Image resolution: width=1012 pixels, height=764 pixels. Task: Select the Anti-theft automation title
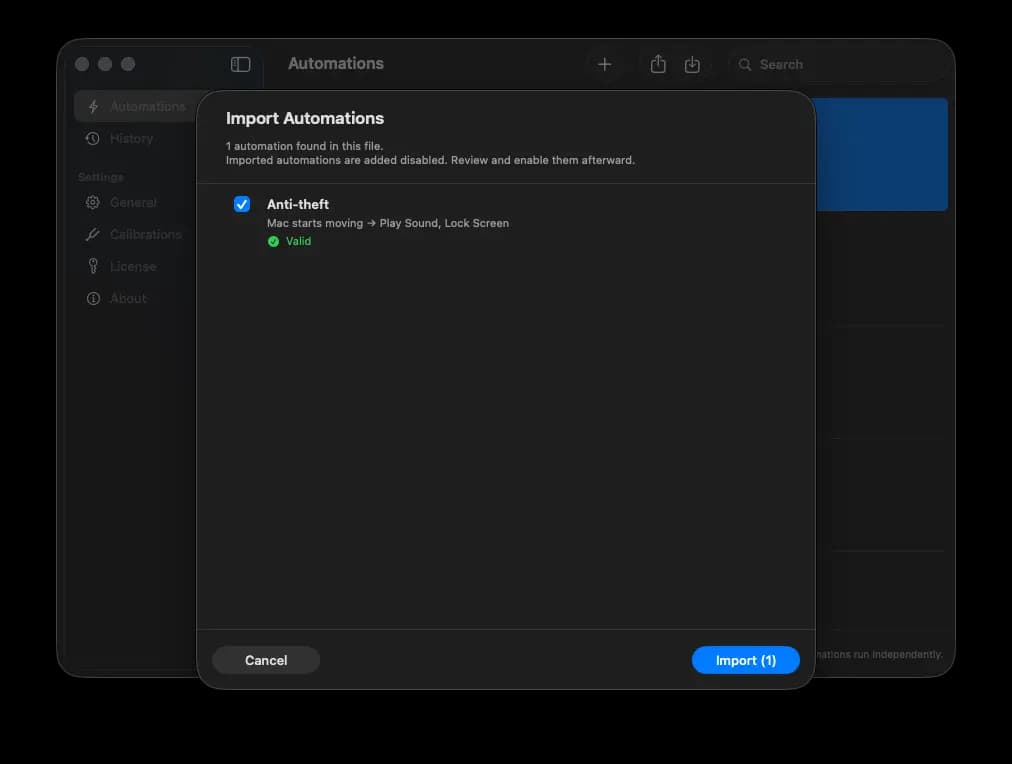click(x=298, y=204)
